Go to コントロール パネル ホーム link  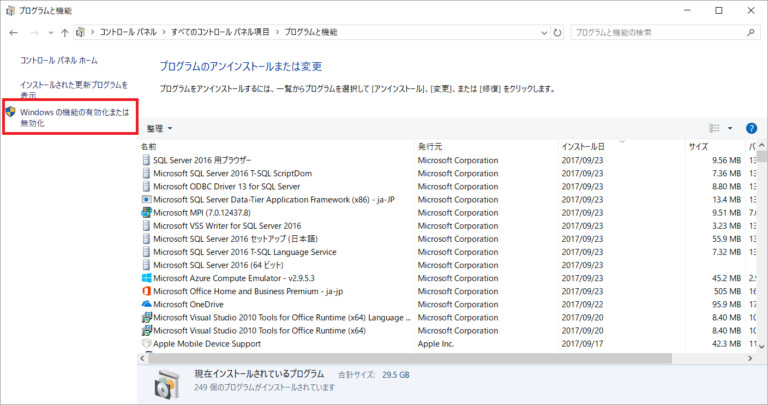point(59,61)
